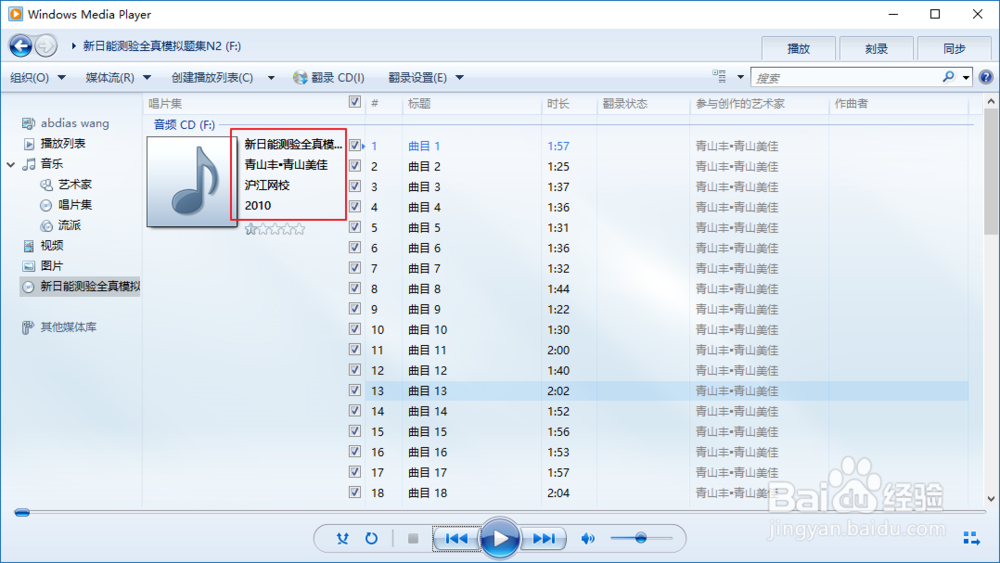Open the 翻录设置(E) dropdown menu
Image resolution: width=1000 pixels, height=563 pixels.
coord(425,77)
